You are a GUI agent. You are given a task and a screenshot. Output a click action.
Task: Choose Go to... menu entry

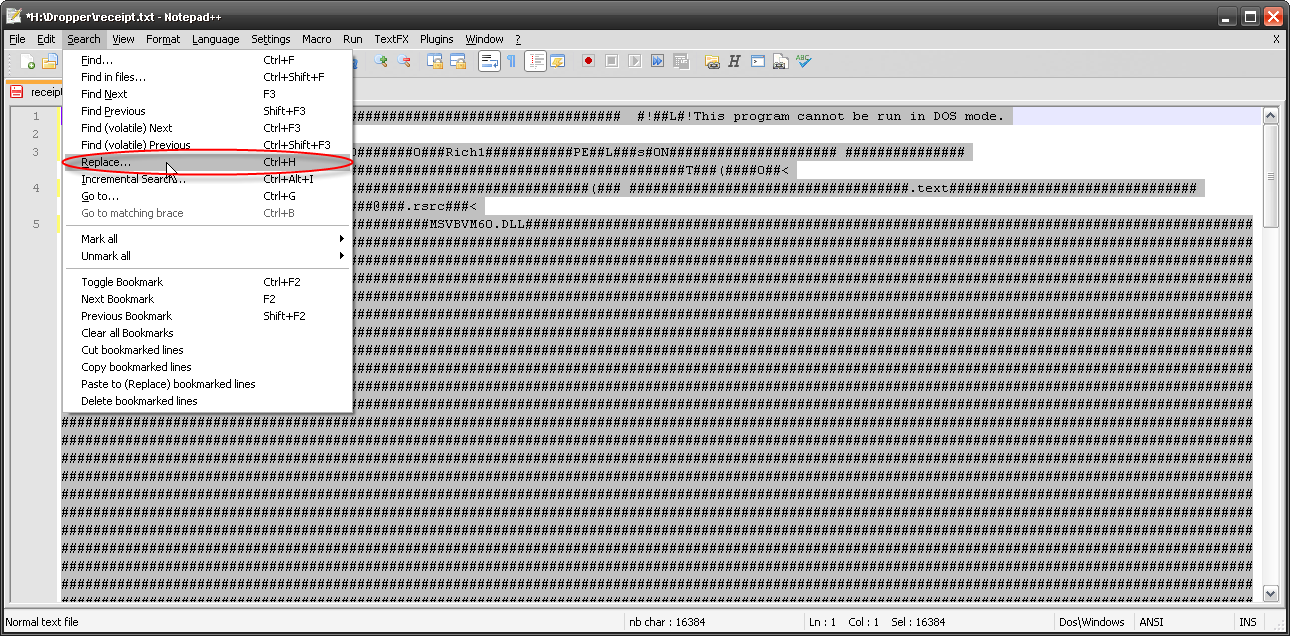207,196
